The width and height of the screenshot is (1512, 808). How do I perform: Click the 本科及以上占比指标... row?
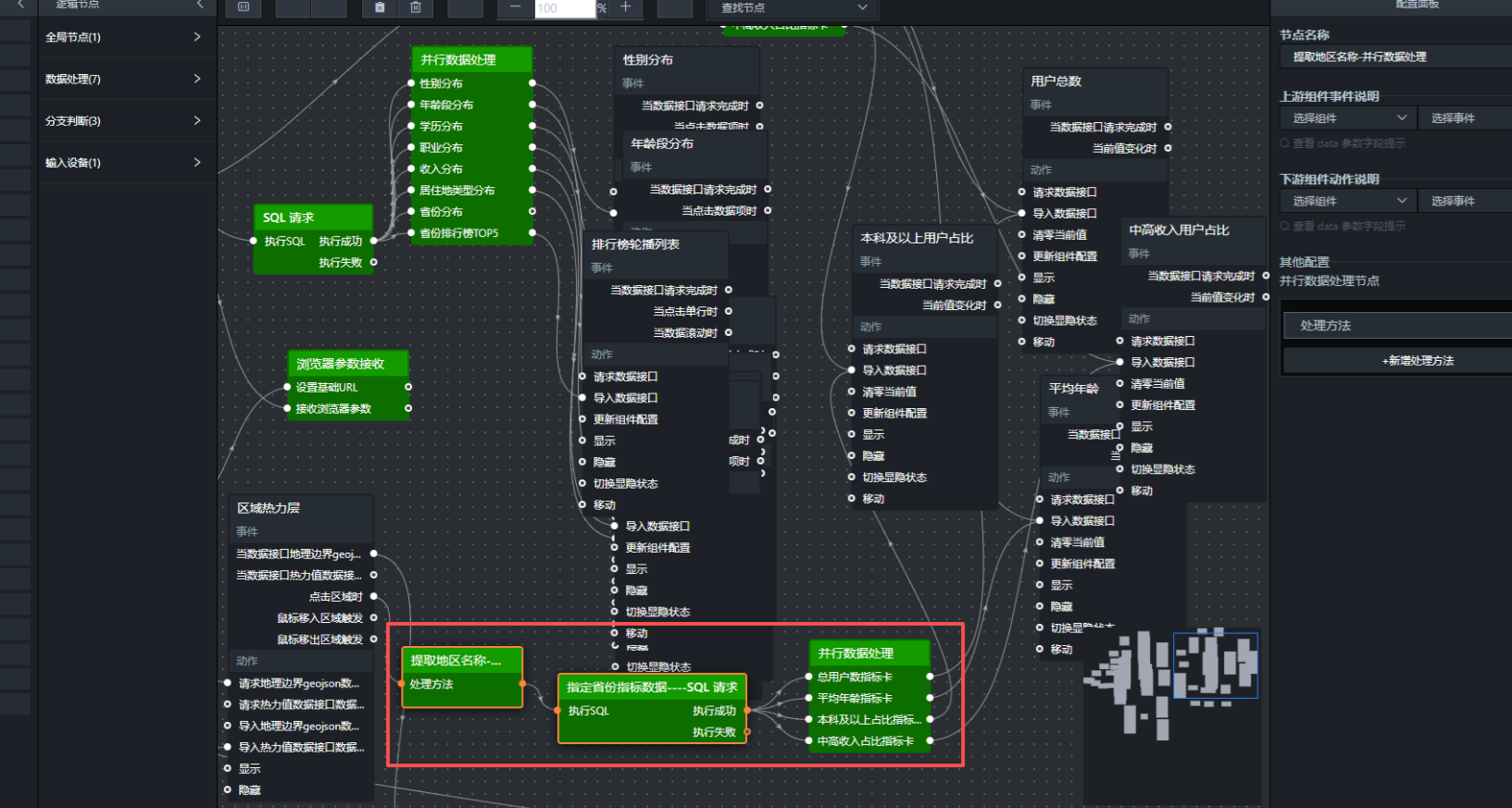pos(869,719)
